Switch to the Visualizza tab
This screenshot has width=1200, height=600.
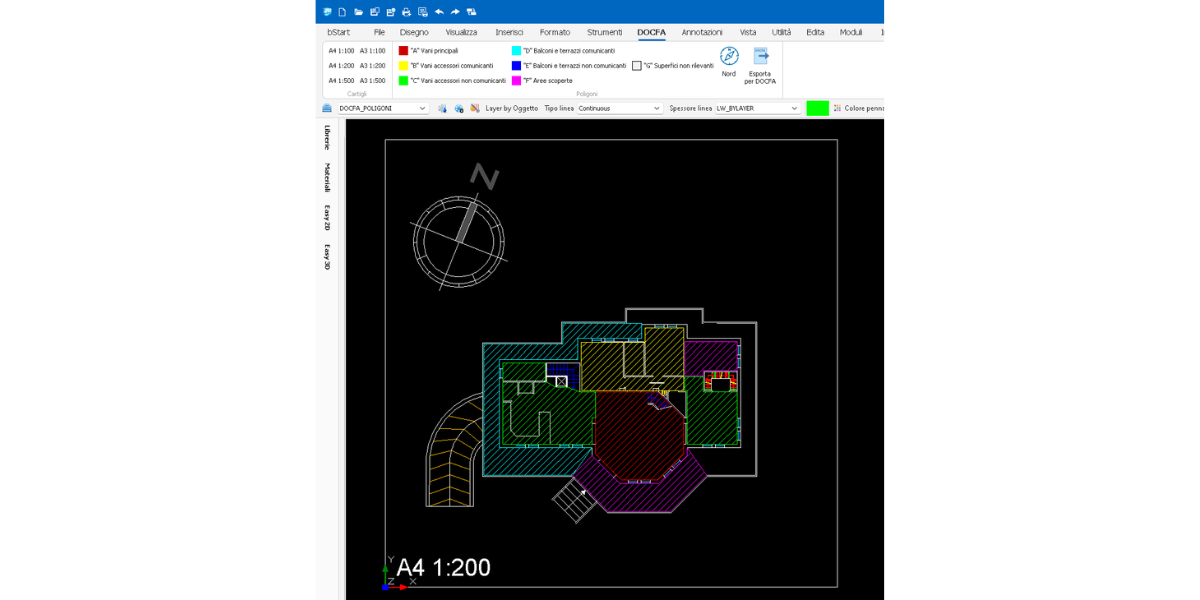(461, 32)
